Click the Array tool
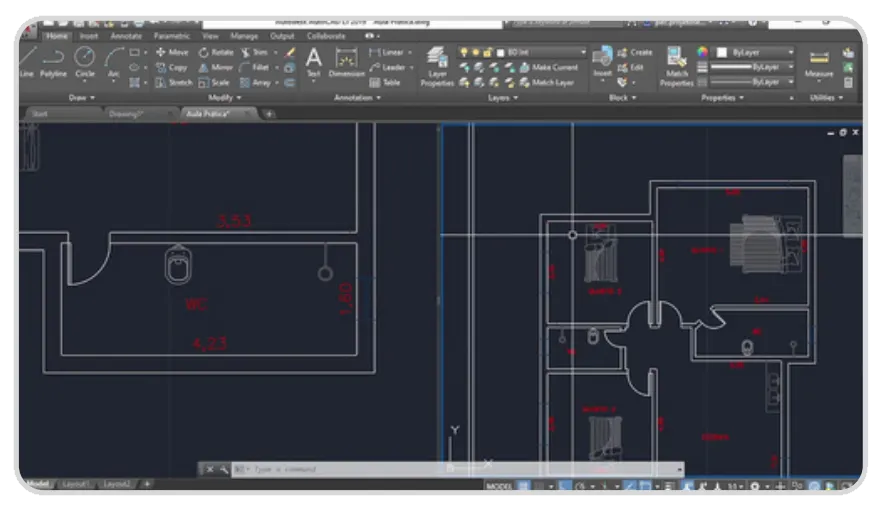885x507 pixels. pyautogui.click(x=255, y=82)
